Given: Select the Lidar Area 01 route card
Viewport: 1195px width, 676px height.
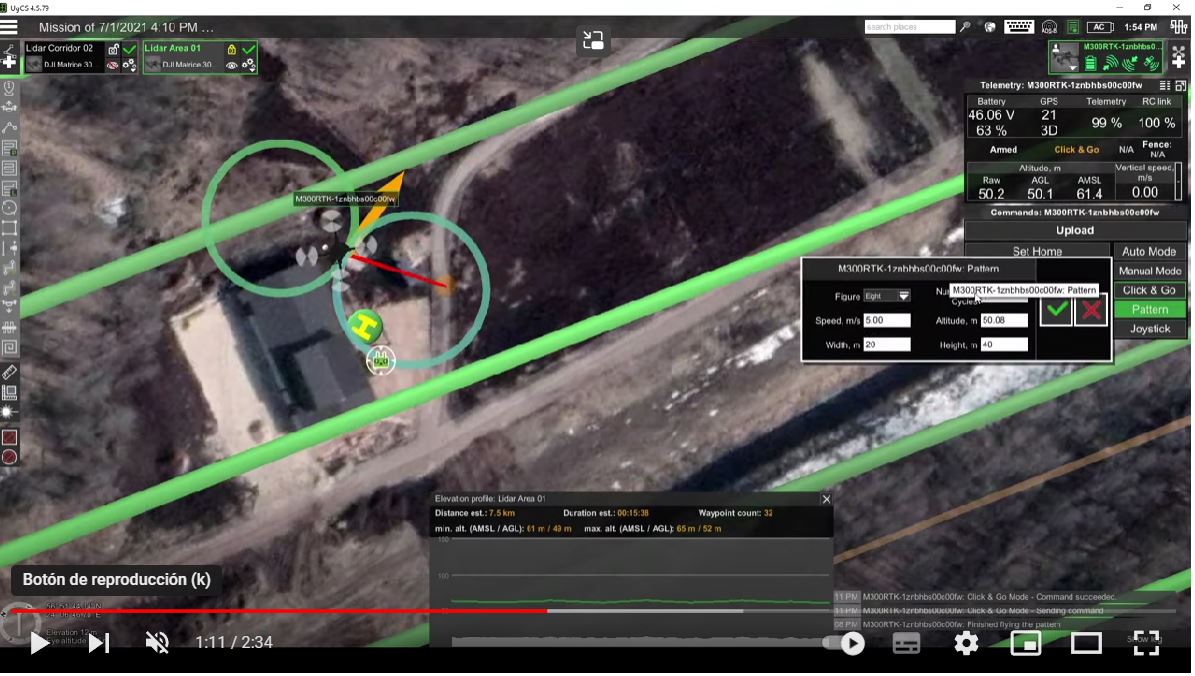Looking at the screenshot, I should click(200, 57).
